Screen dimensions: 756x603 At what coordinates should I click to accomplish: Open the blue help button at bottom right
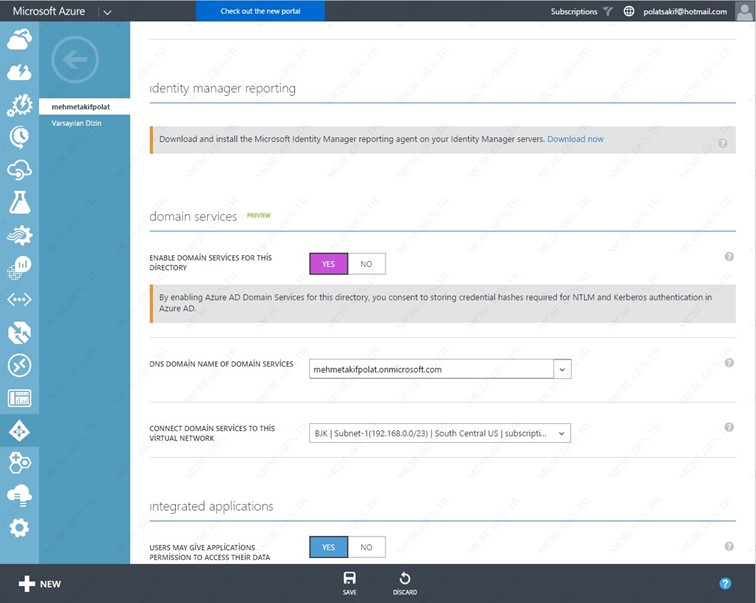click(x=725, y=584)
